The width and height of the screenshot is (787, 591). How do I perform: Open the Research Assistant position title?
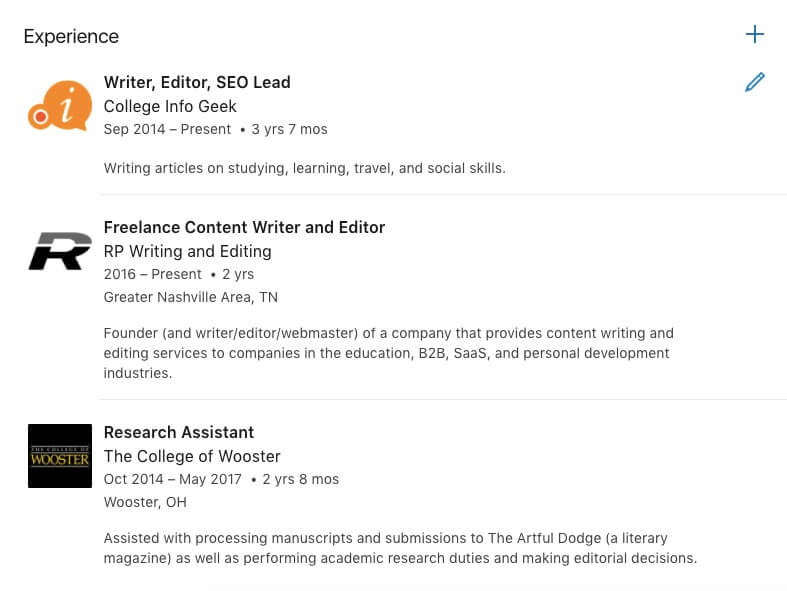(x=179, y=432)
